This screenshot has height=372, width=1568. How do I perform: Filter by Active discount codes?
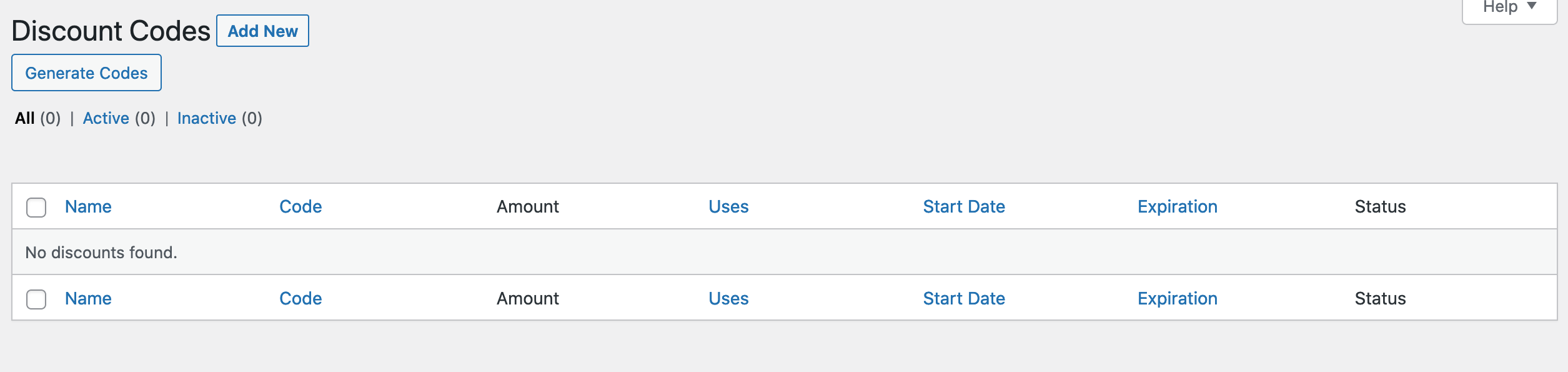pos(106,118)
